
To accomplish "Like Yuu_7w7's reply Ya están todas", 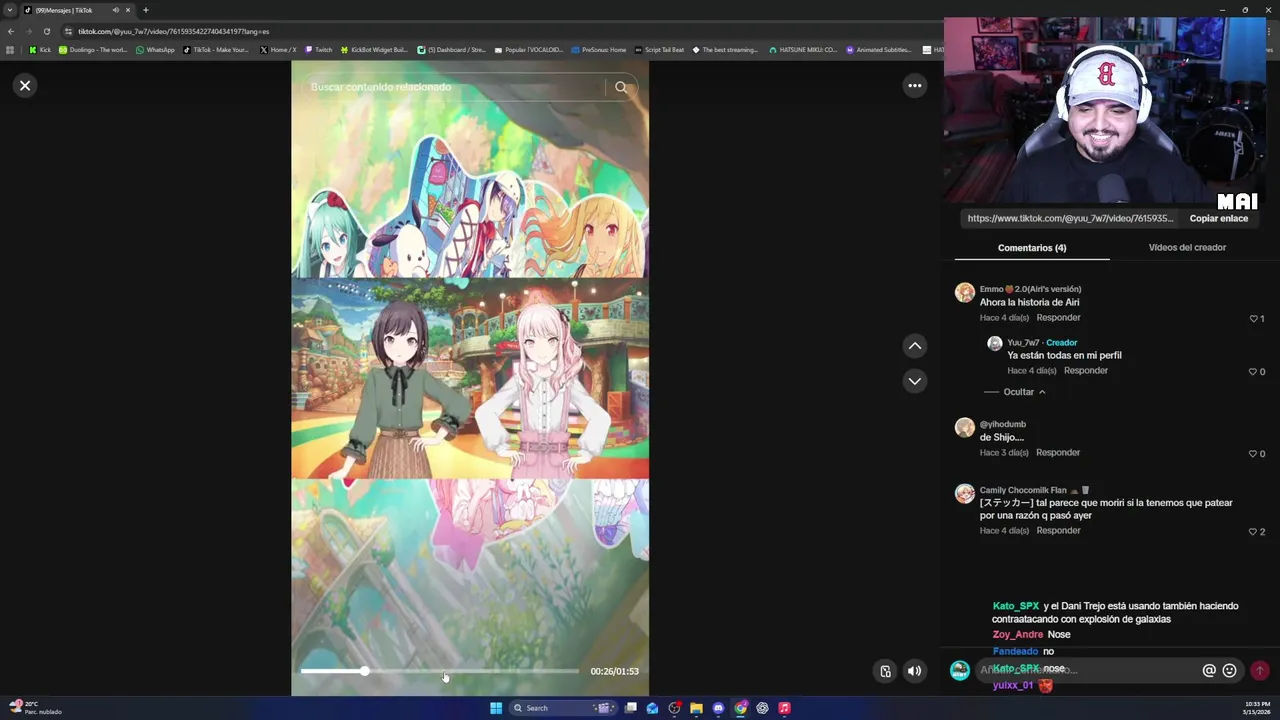I will pyautogui.click(x=1255, y=372).
